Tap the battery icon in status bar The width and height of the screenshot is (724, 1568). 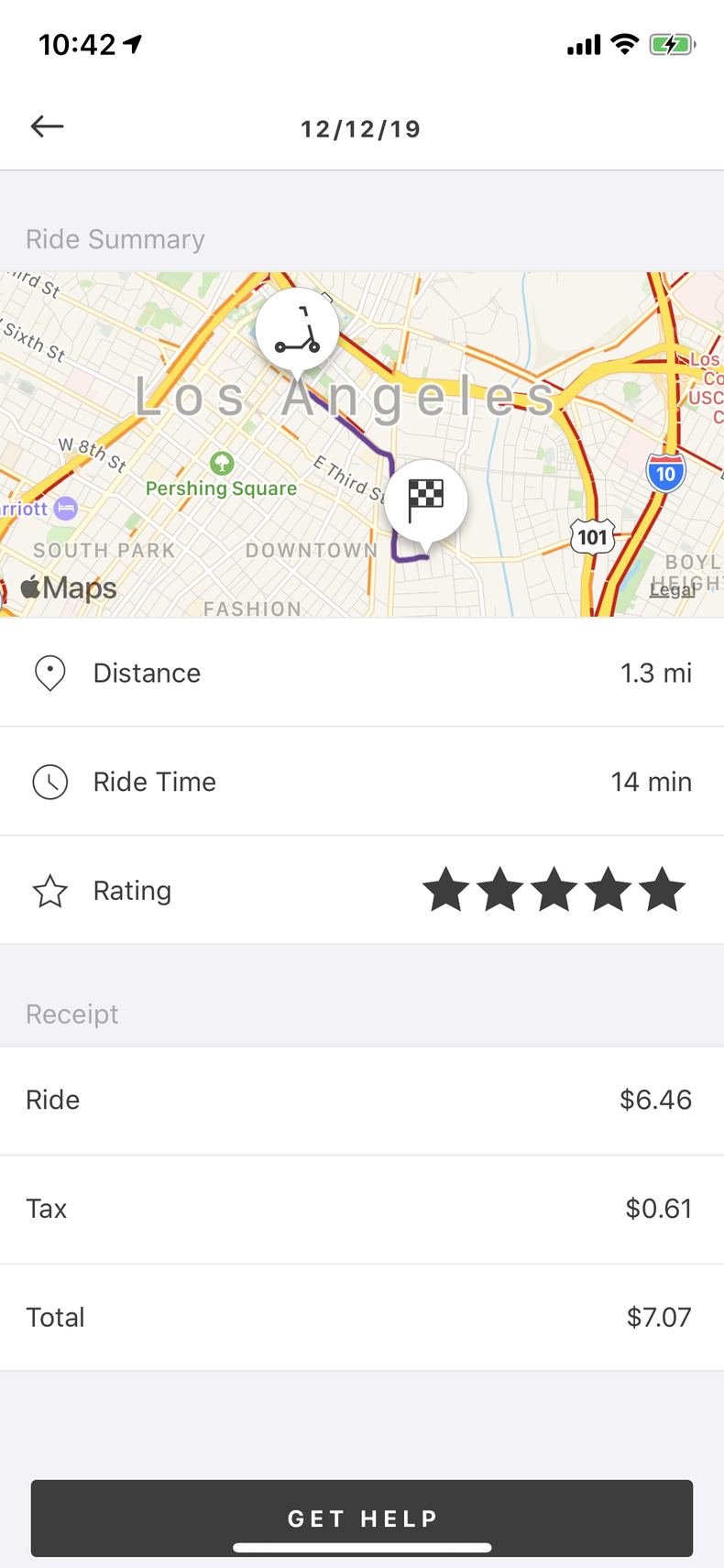[x=672, y=44]
